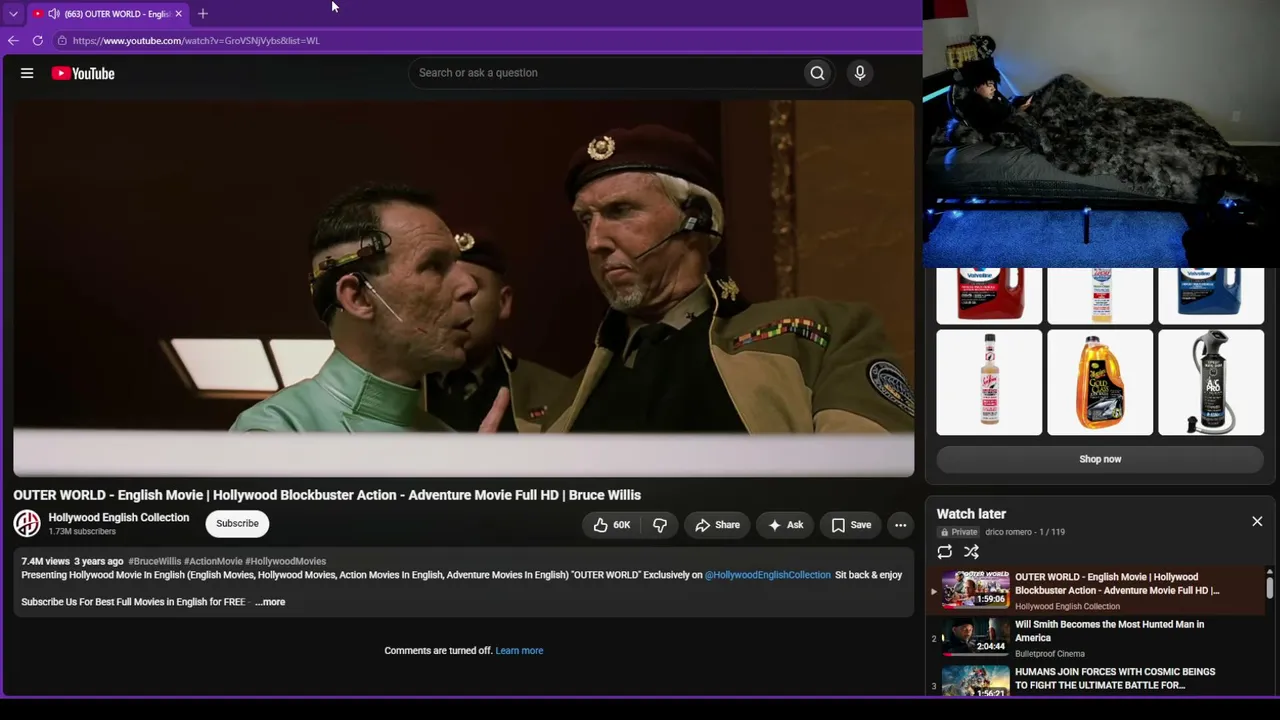The image size is (1280, 720).
Task: Expand the description with ...more
Action: pos(270,602)
